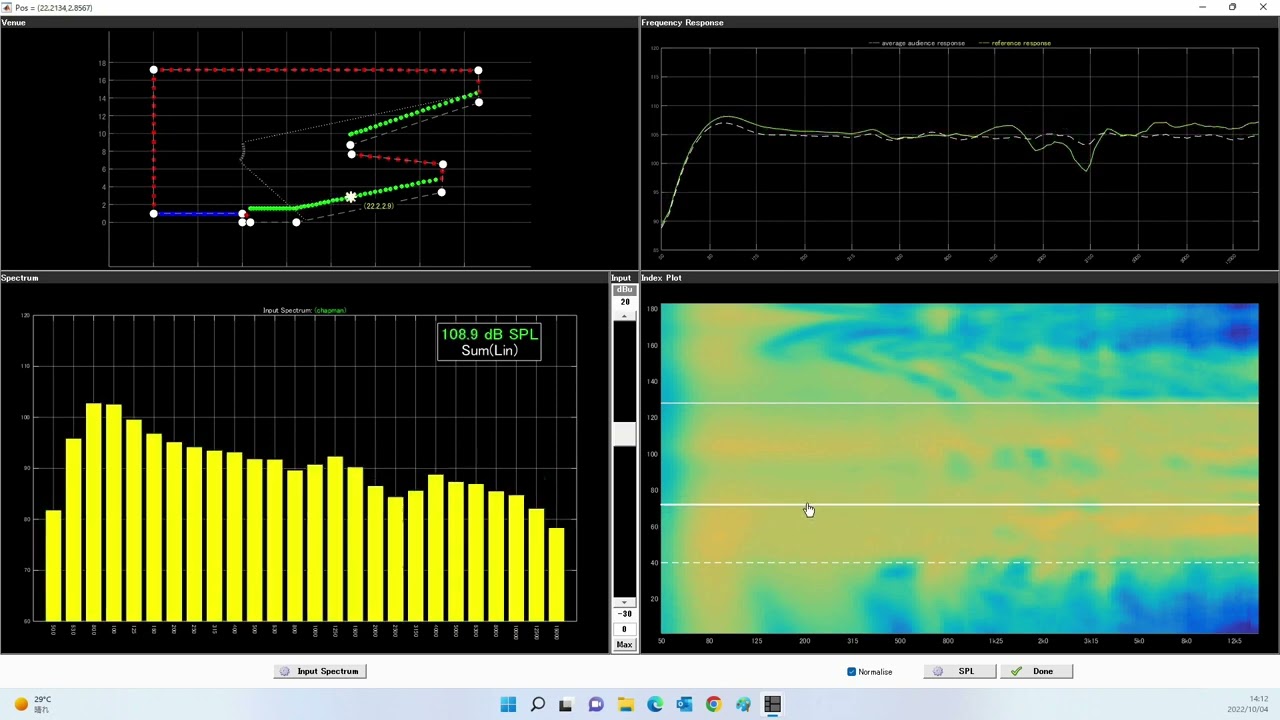This screenshot has width=1280, height=720.
Task: Select the solid white line in Index Plot
Action: point(959,504)
